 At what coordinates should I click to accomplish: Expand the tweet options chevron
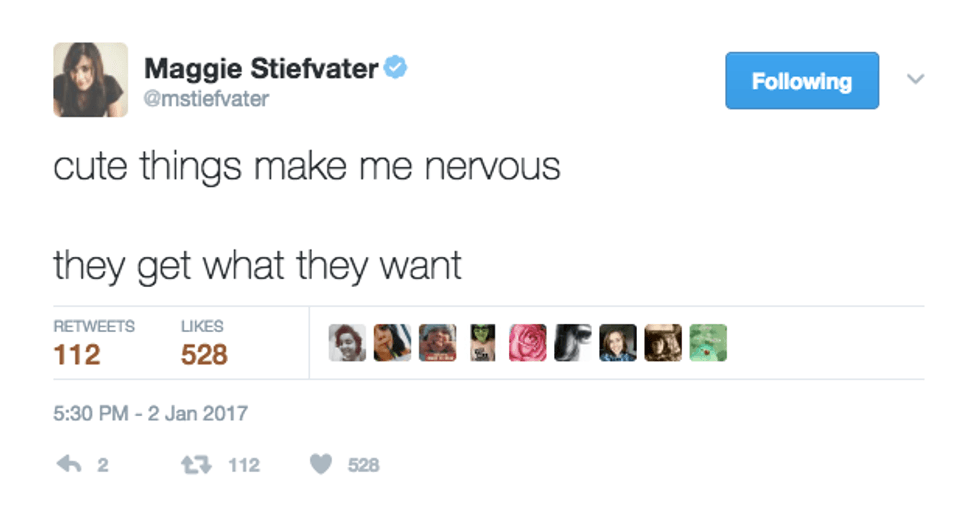click(x=915, y=79)
